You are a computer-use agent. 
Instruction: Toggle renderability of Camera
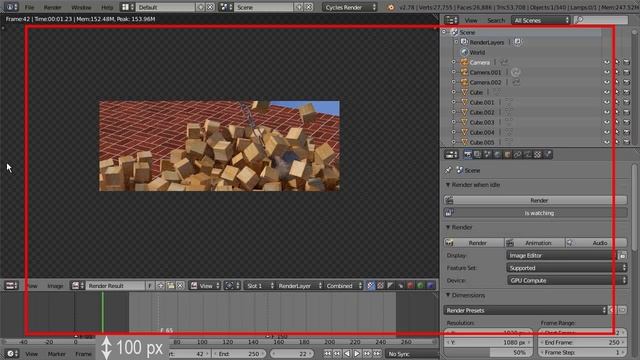pyautogui.click(x=627, y=62)
